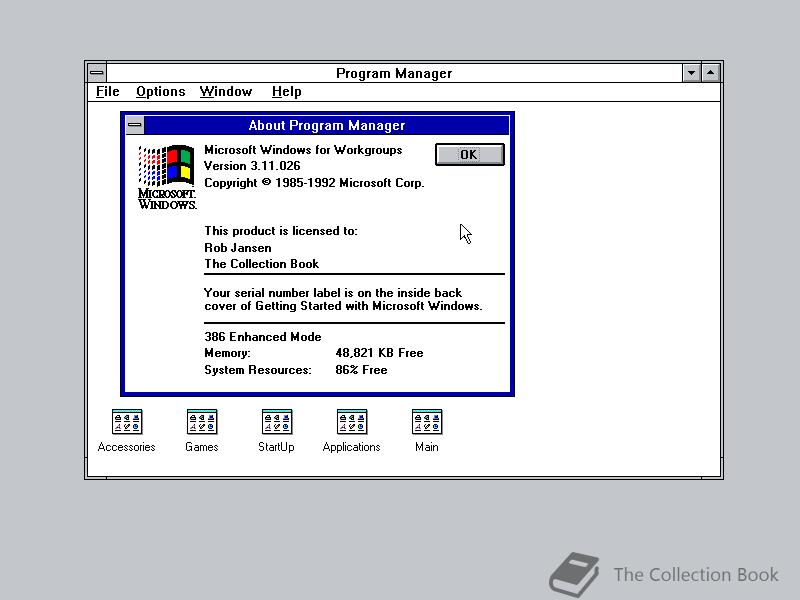Minimize the Program Manager window

[691, 73]
